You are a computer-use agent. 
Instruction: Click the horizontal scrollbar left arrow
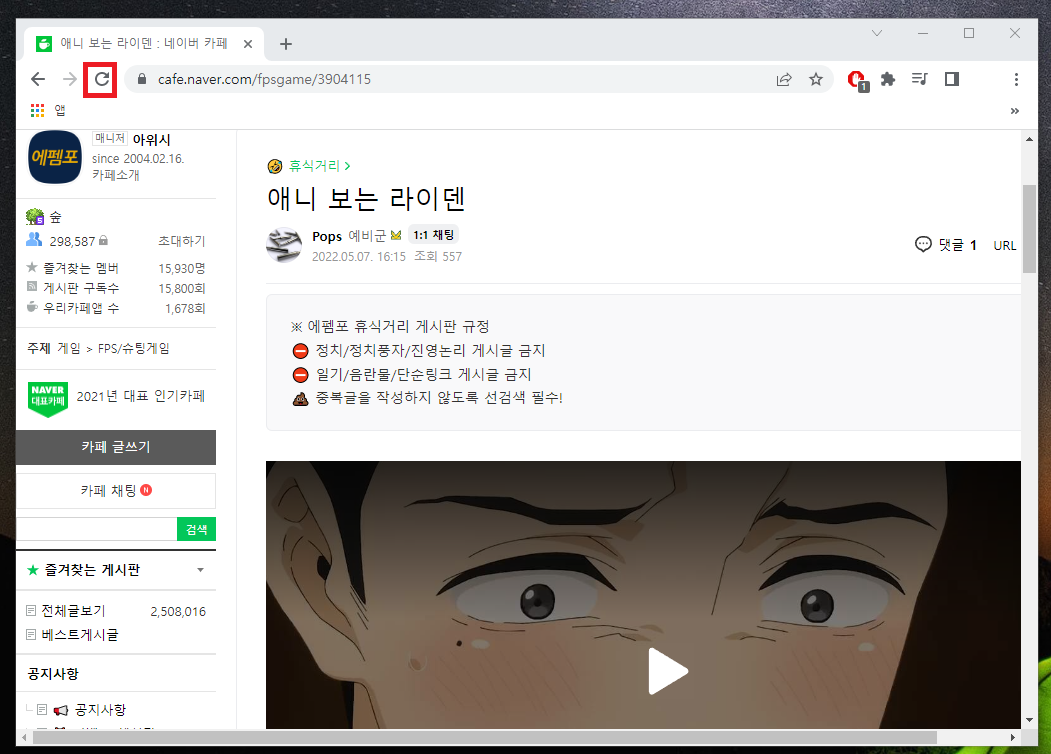click(25, 737)
